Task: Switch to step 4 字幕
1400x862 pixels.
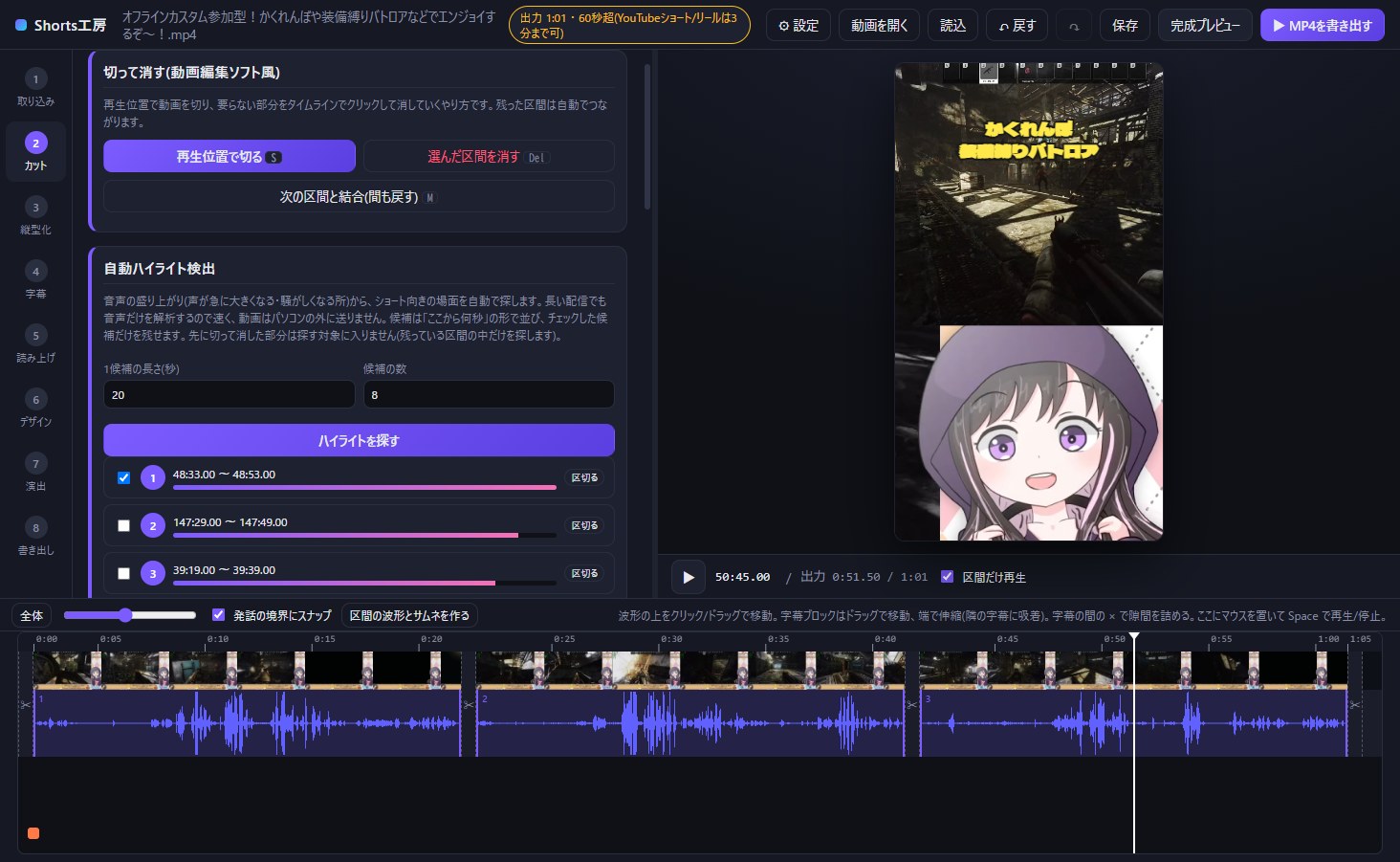Action: coord(35,280)
